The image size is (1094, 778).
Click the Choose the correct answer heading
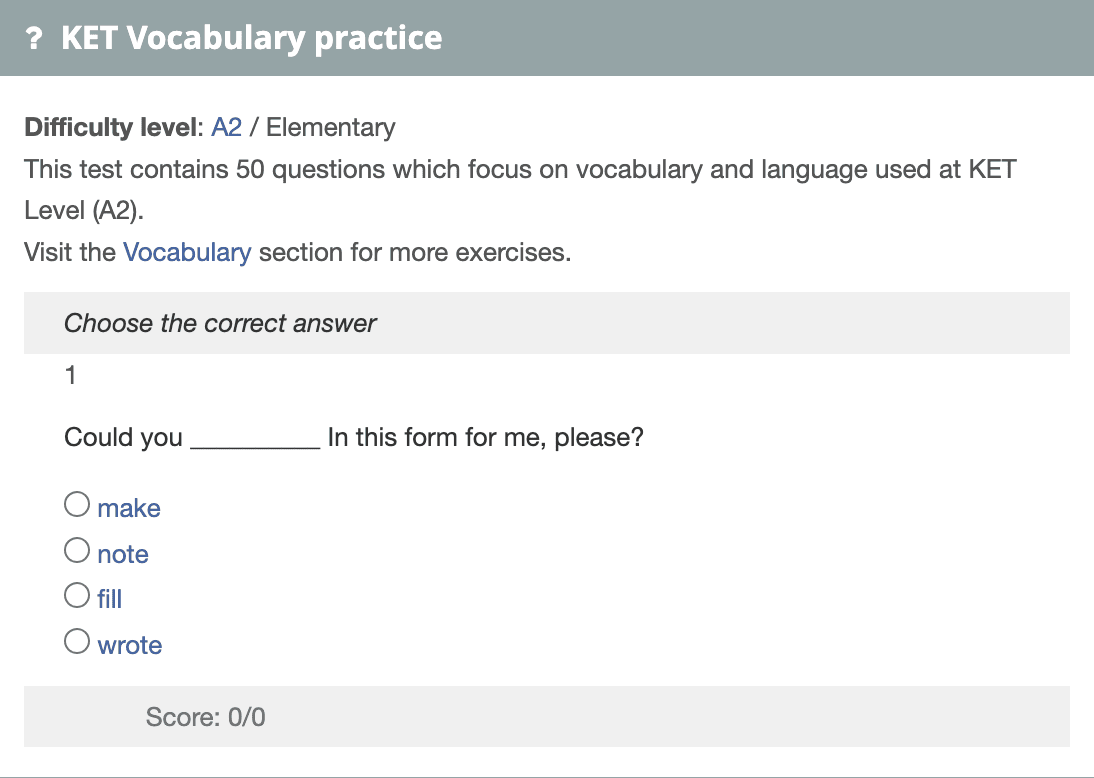(220, 323)
